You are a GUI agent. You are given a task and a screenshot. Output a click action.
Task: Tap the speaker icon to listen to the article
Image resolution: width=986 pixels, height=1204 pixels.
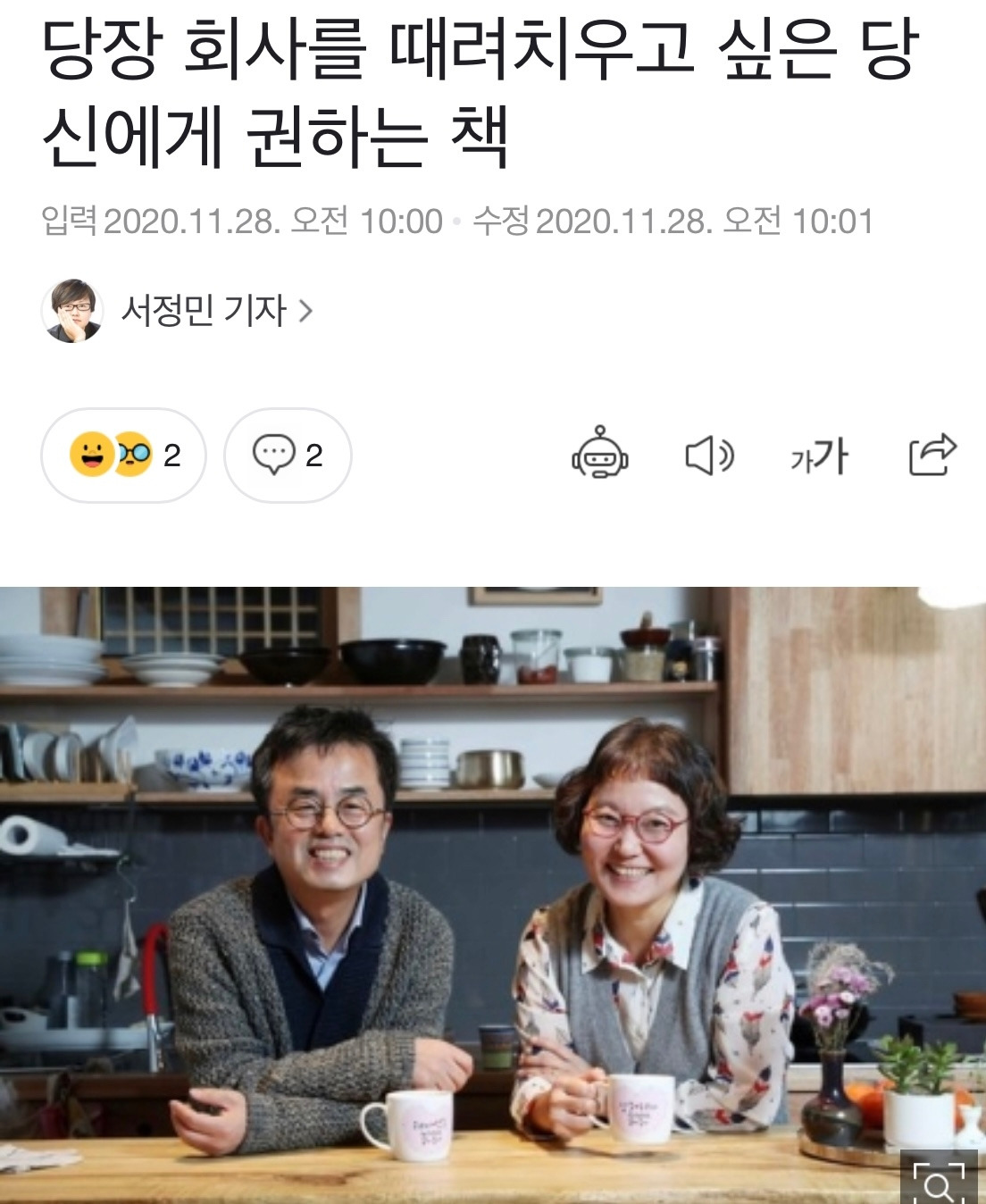point(709,456)
